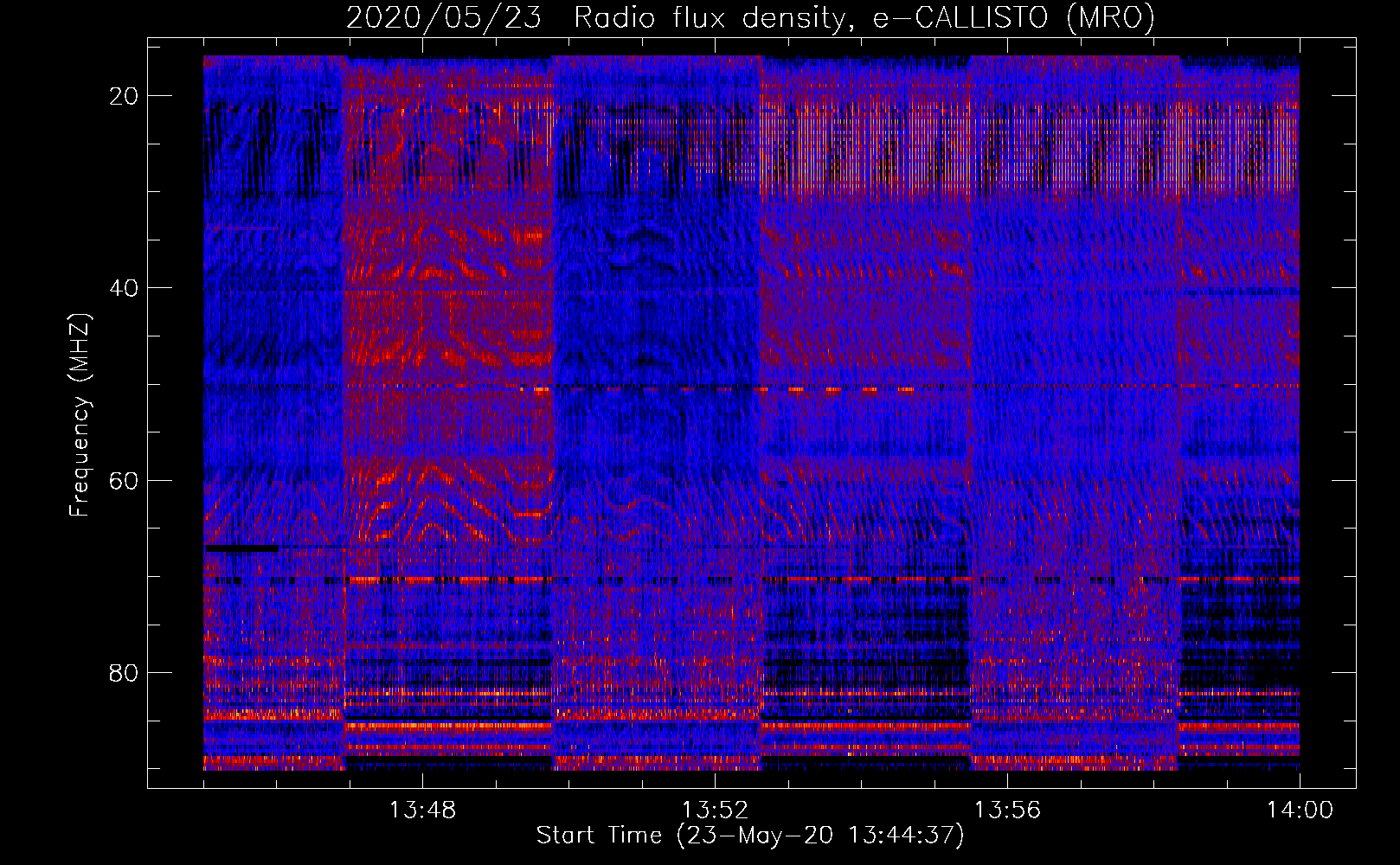
Task: Click the 80 MHz frequency tick label
Action: point(124,672)
